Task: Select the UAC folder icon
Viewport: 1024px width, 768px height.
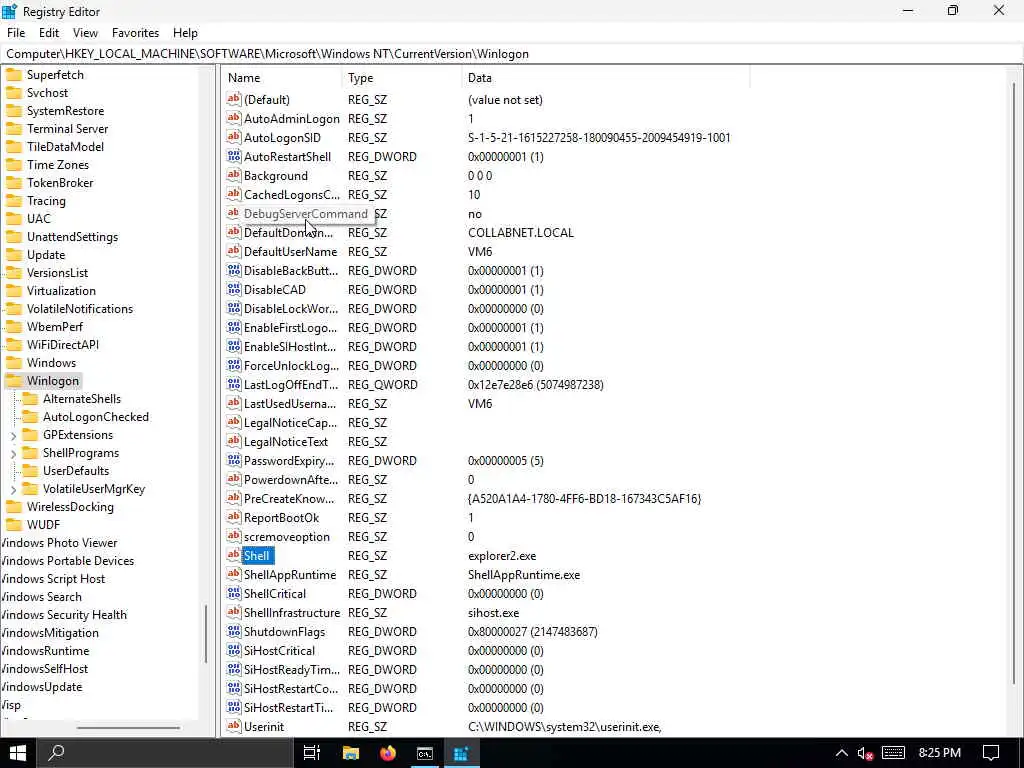Action: (x=14, y=219)
